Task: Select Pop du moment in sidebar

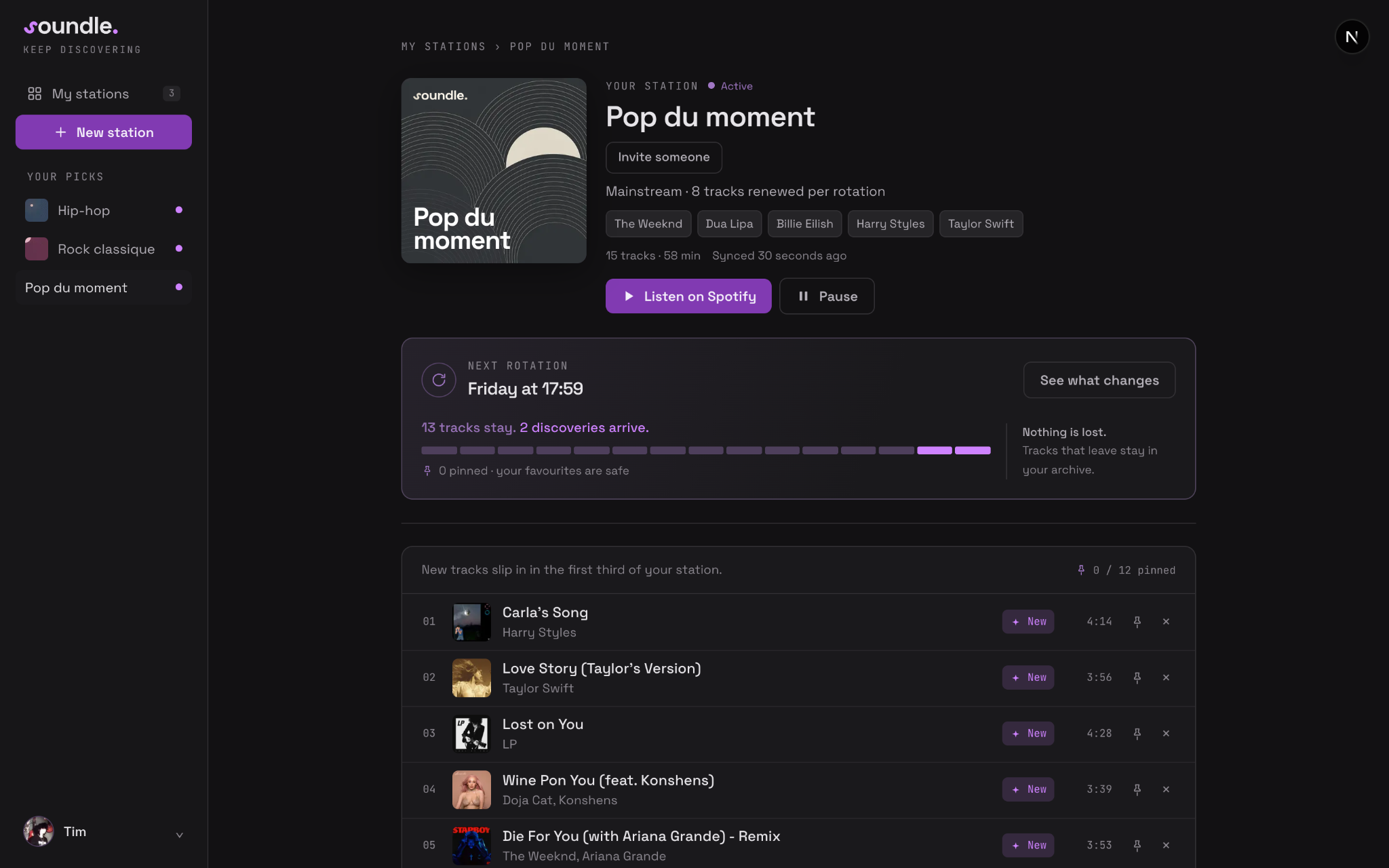Action: [104, 288]
